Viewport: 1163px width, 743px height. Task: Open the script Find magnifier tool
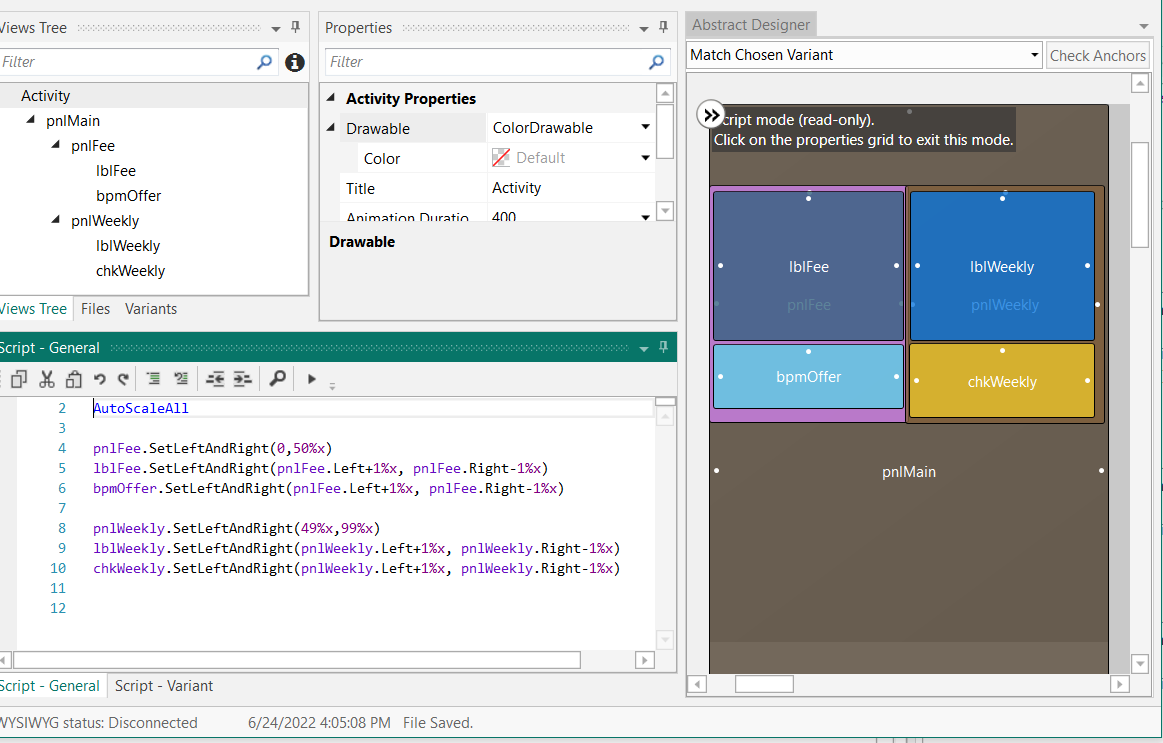[278, 379]
